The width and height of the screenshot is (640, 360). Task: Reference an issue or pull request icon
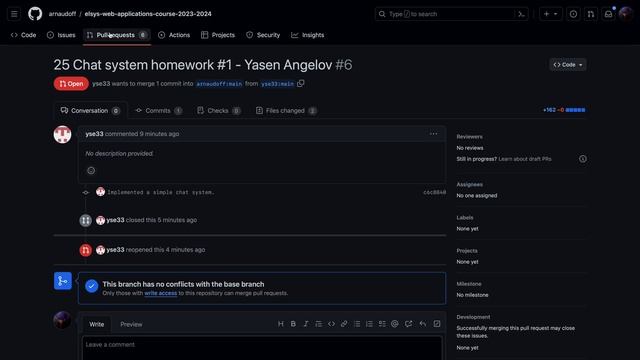[409, 324]
